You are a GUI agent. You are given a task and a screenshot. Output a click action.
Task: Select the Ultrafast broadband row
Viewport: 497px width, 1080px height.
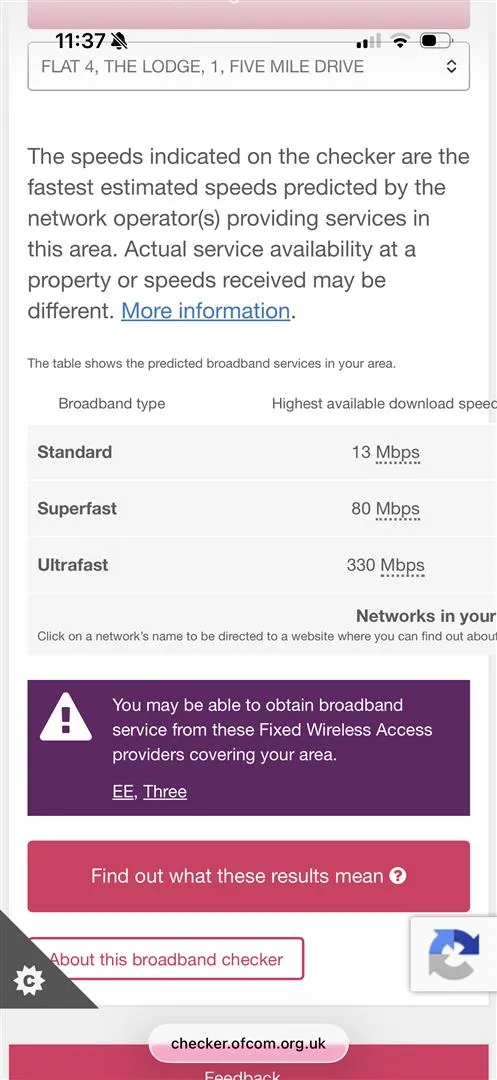click(x=262, y=565)
